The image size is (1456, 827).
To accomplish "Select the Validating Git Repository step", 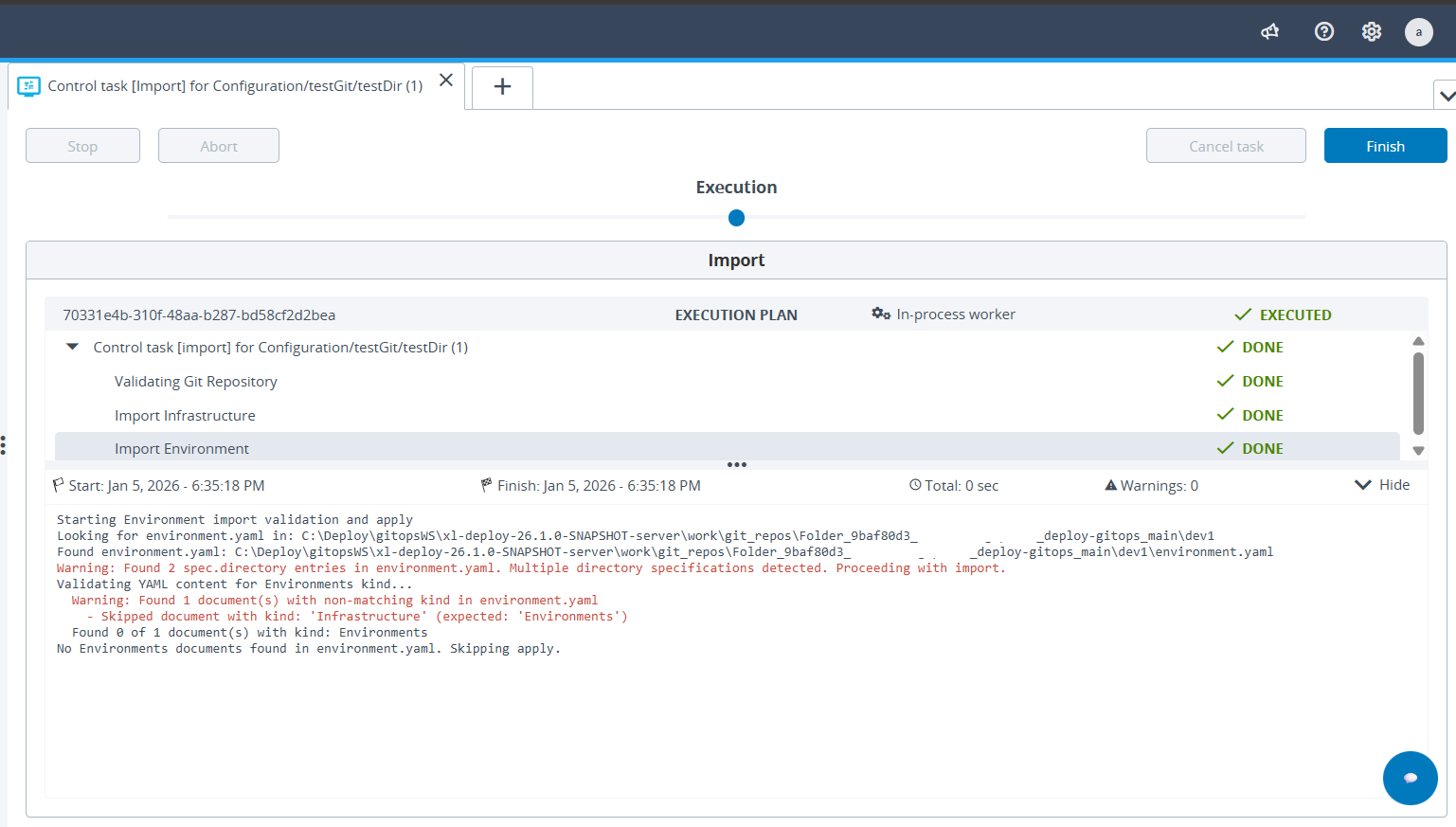I will click(x=196, y=382).
